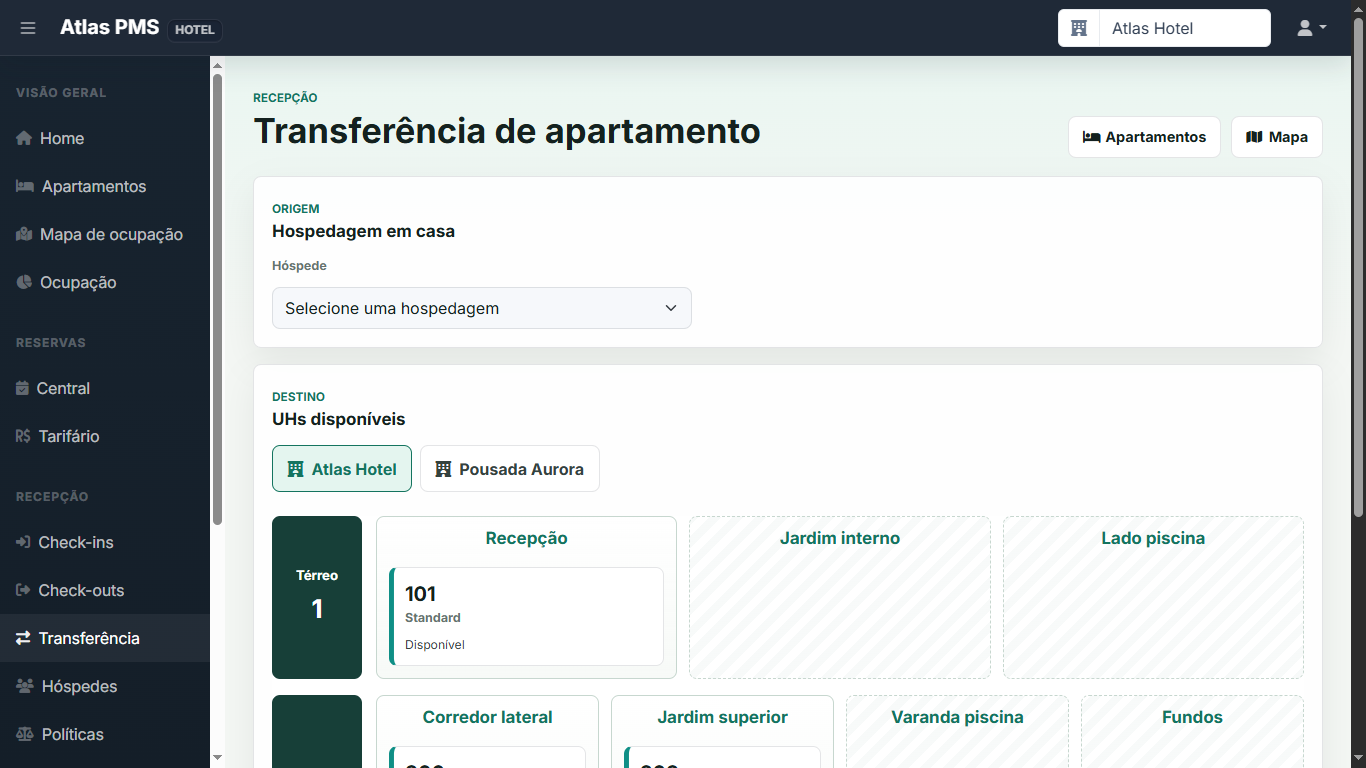This screenshot has width=1366, height=768.
Task: Click the main page scroll up arrow
Action: point(1358,8)
